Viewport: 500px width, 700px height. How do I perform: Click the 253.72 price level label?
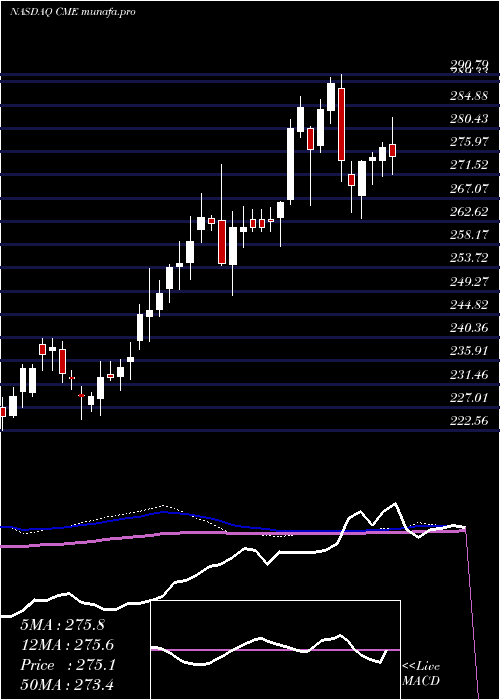468,258
